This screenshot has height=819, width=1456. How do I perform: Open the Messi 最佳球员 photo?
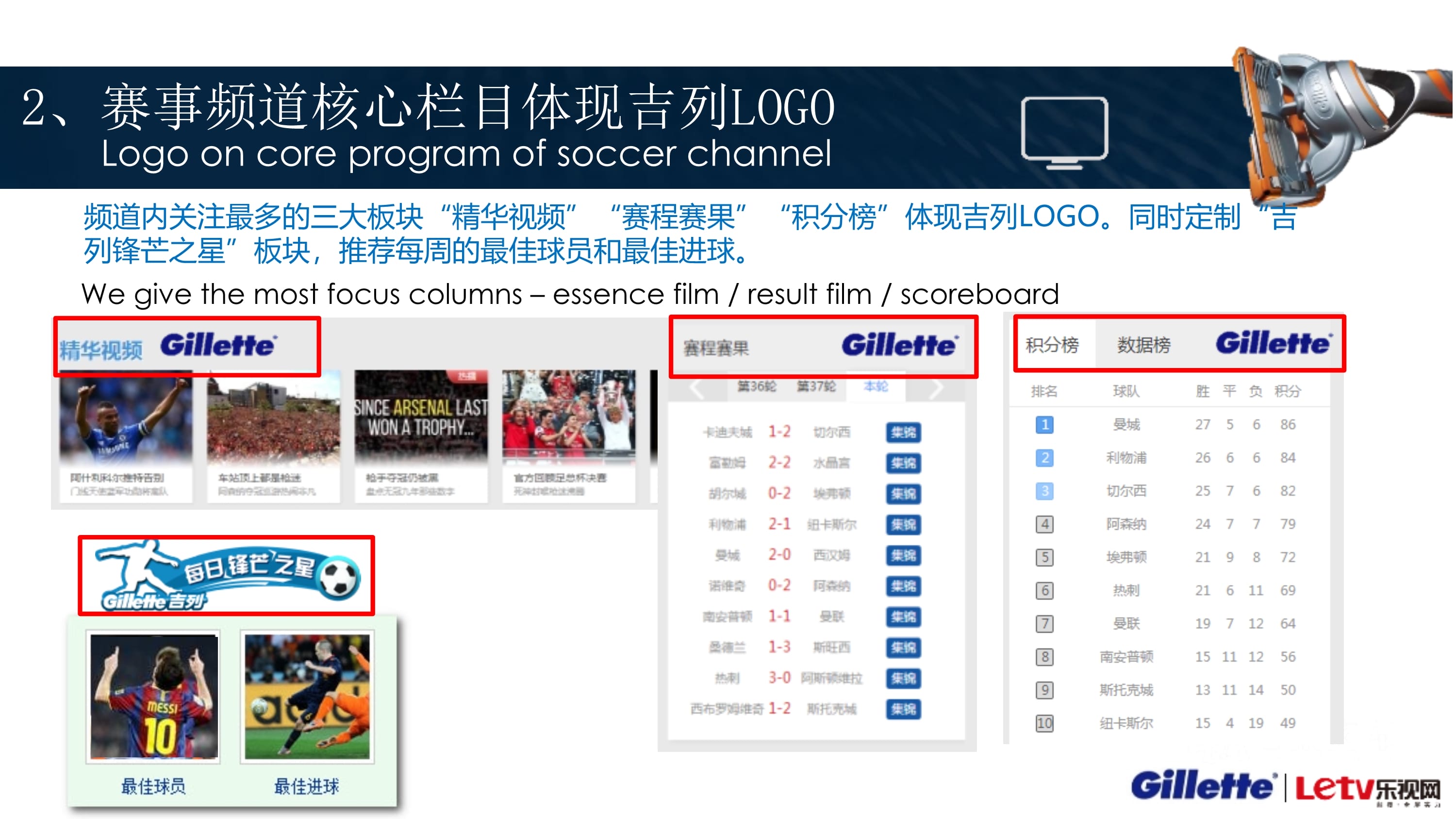[154, 698]
